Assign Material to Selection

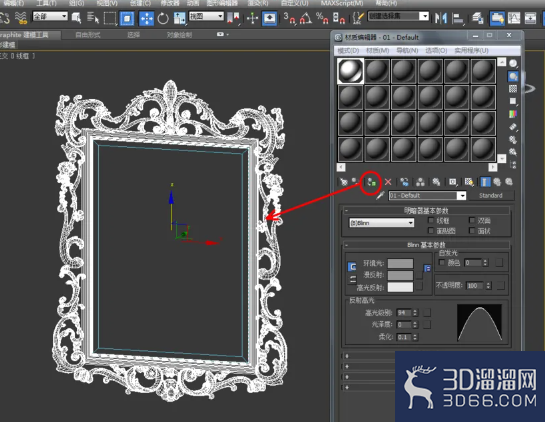click(x=372, y=182)
